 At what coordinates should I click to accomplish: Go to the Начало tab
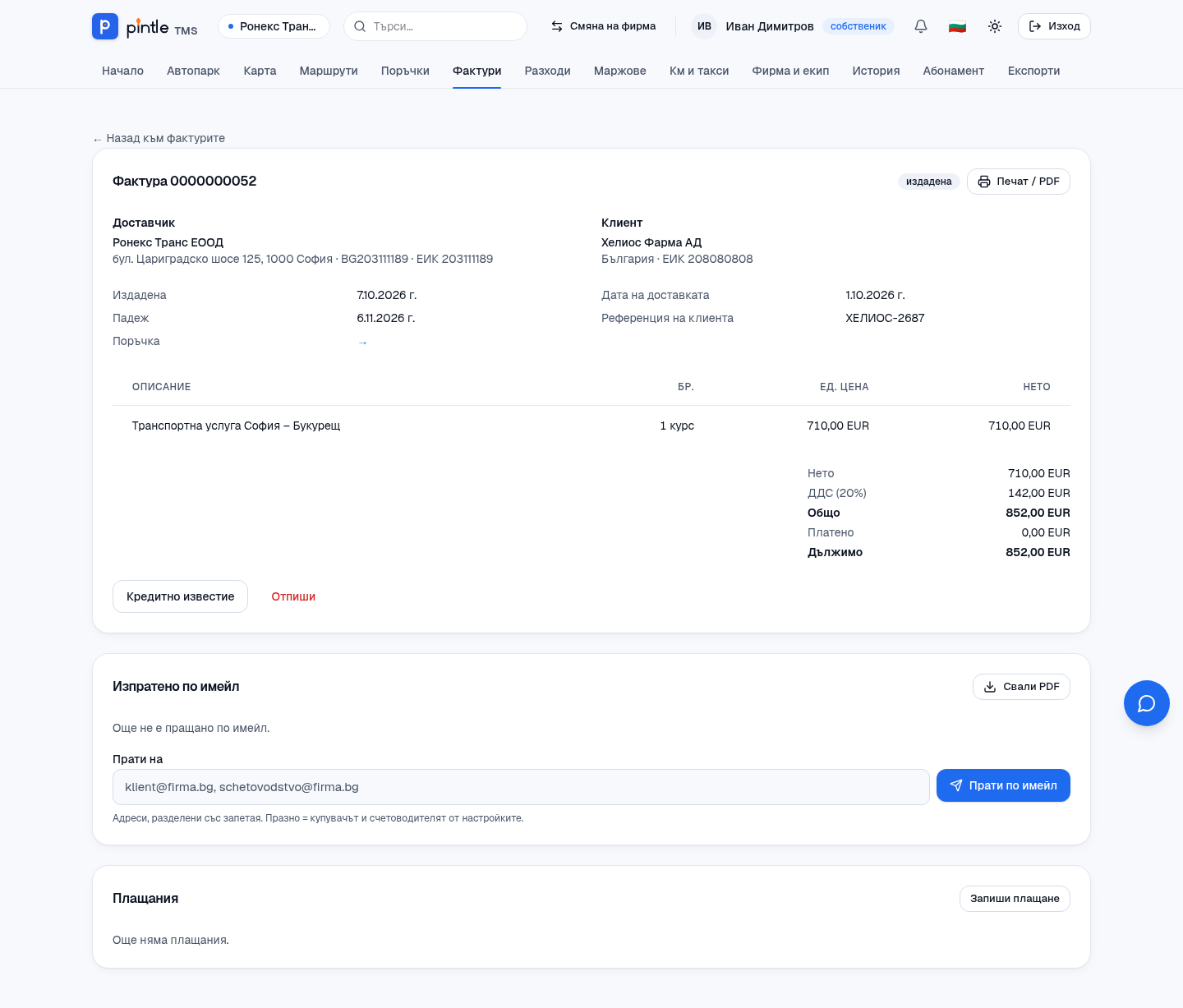(122, 71)
